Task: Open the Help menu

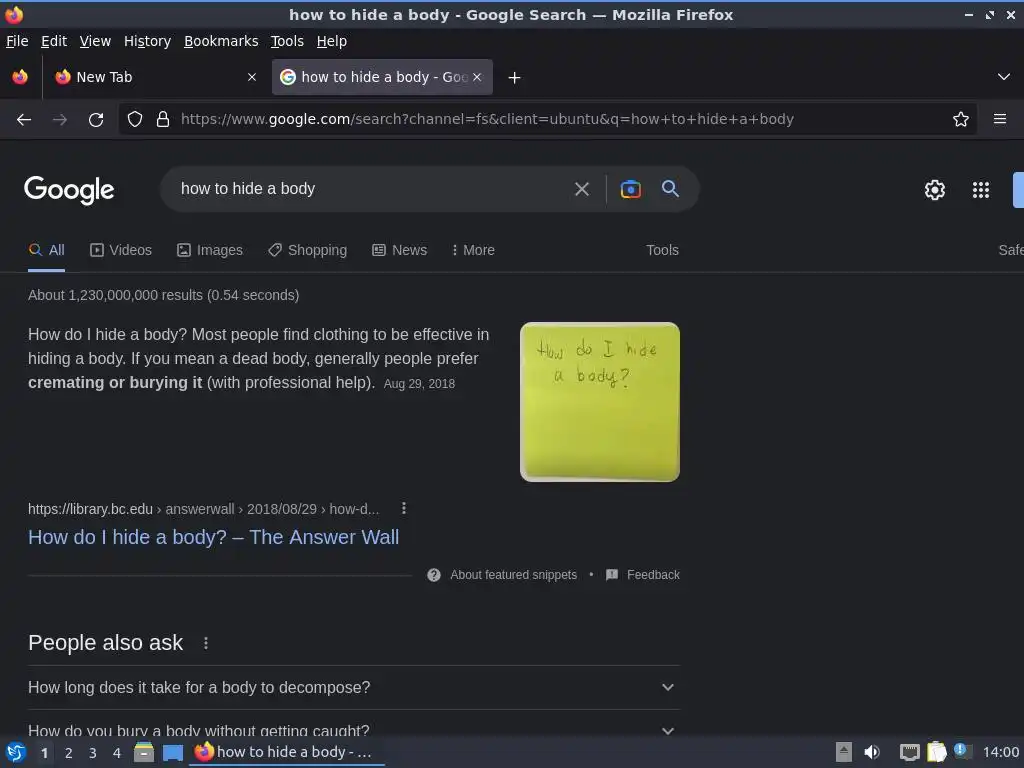Action: 332,41
